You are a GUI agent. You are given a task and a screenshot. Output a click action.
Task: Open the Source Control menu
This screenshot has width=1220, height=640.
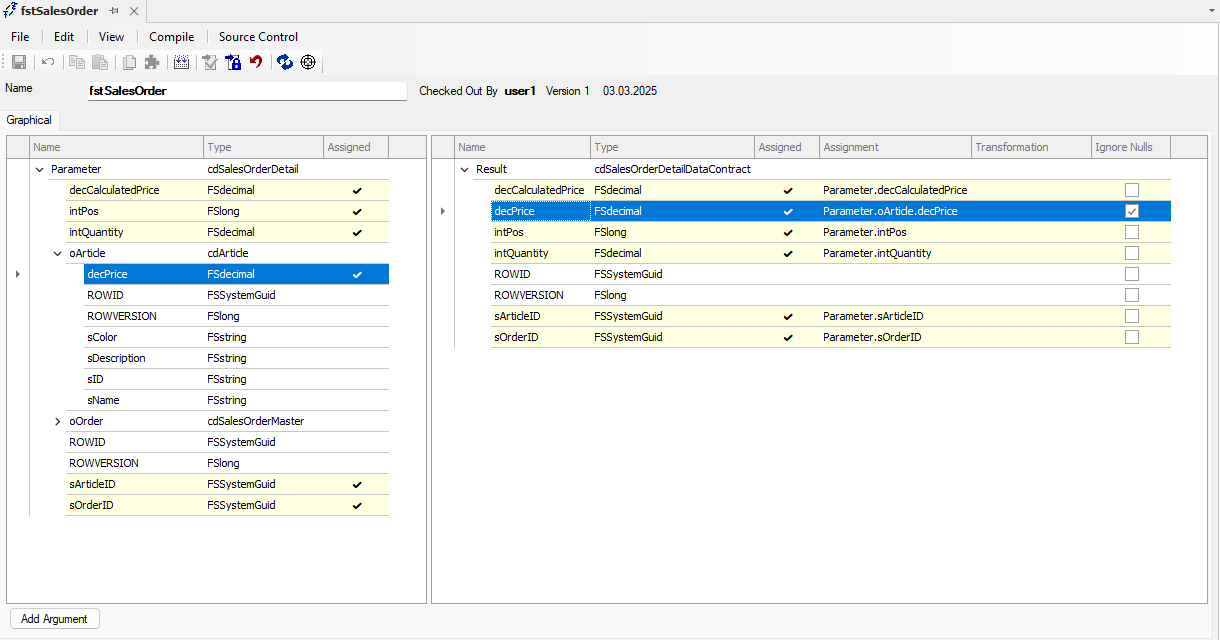(x=258, y=37)
